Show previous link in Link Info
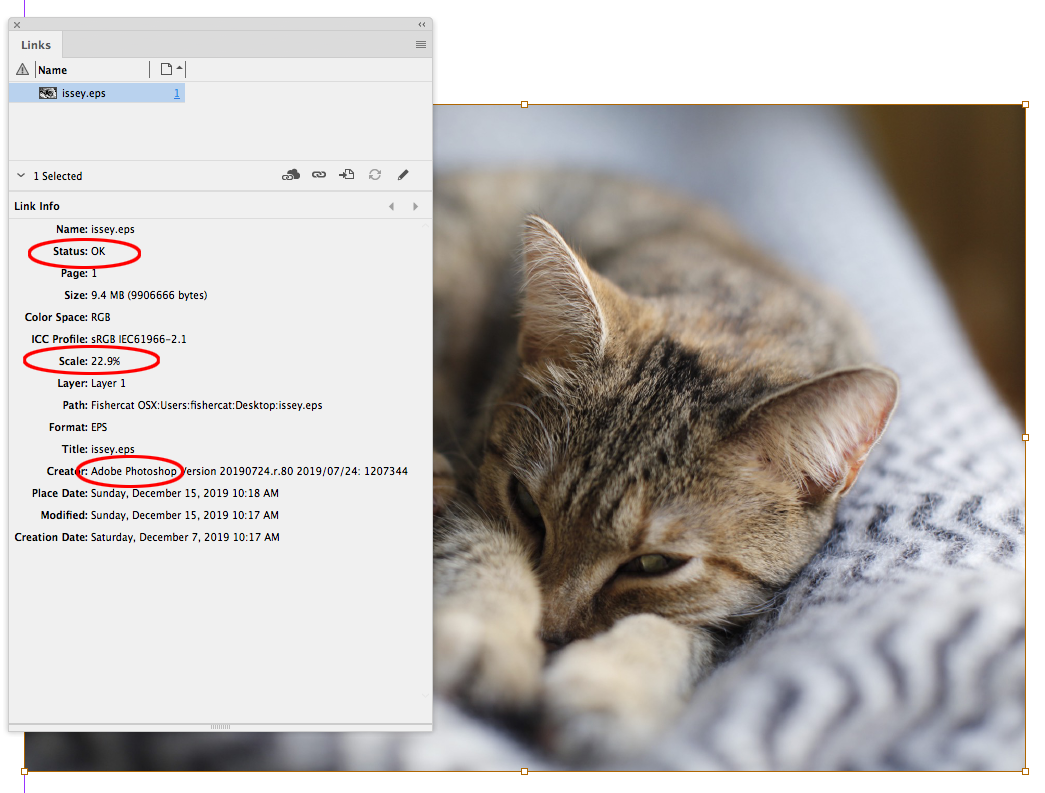Screen dimensions: 1045x793 pyautogui.click(x=392, y=207)
